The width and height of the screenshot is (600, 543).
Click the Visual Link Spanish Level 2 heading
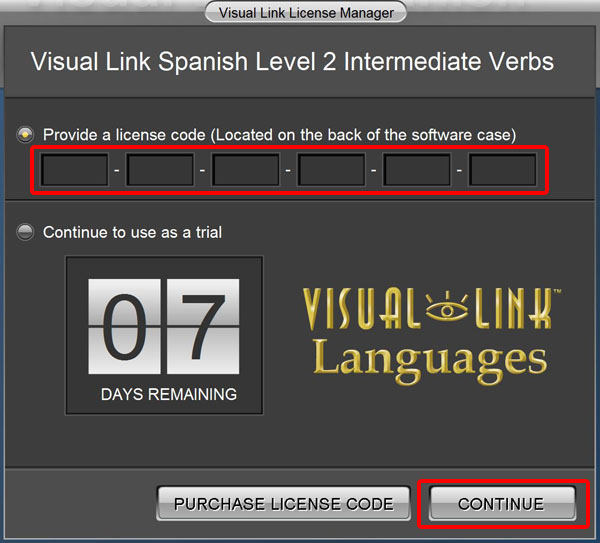[x=292, y=61]
